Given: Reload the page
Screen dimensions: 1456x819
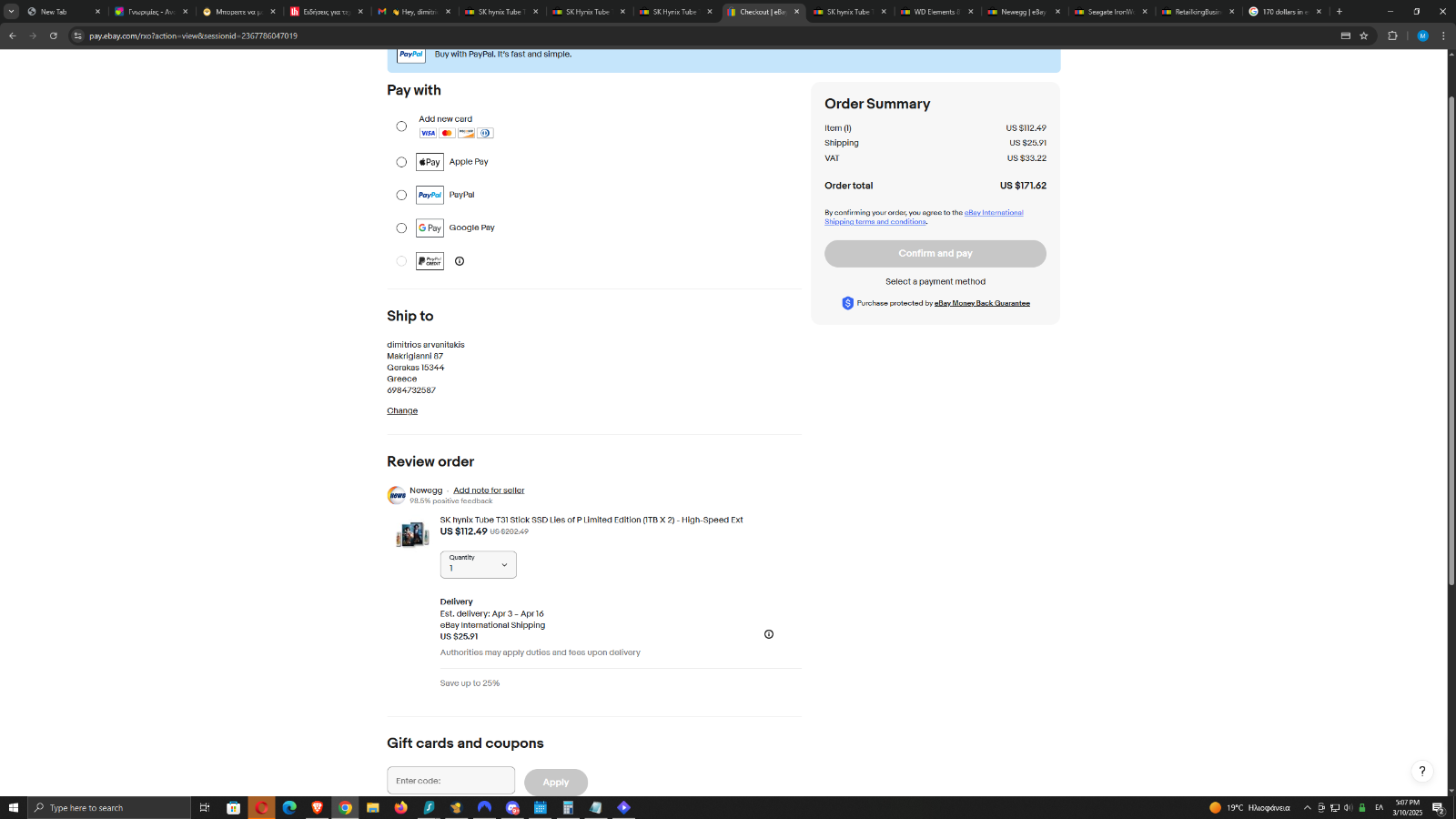Looking at the screenshot, I should click(54, 36).
